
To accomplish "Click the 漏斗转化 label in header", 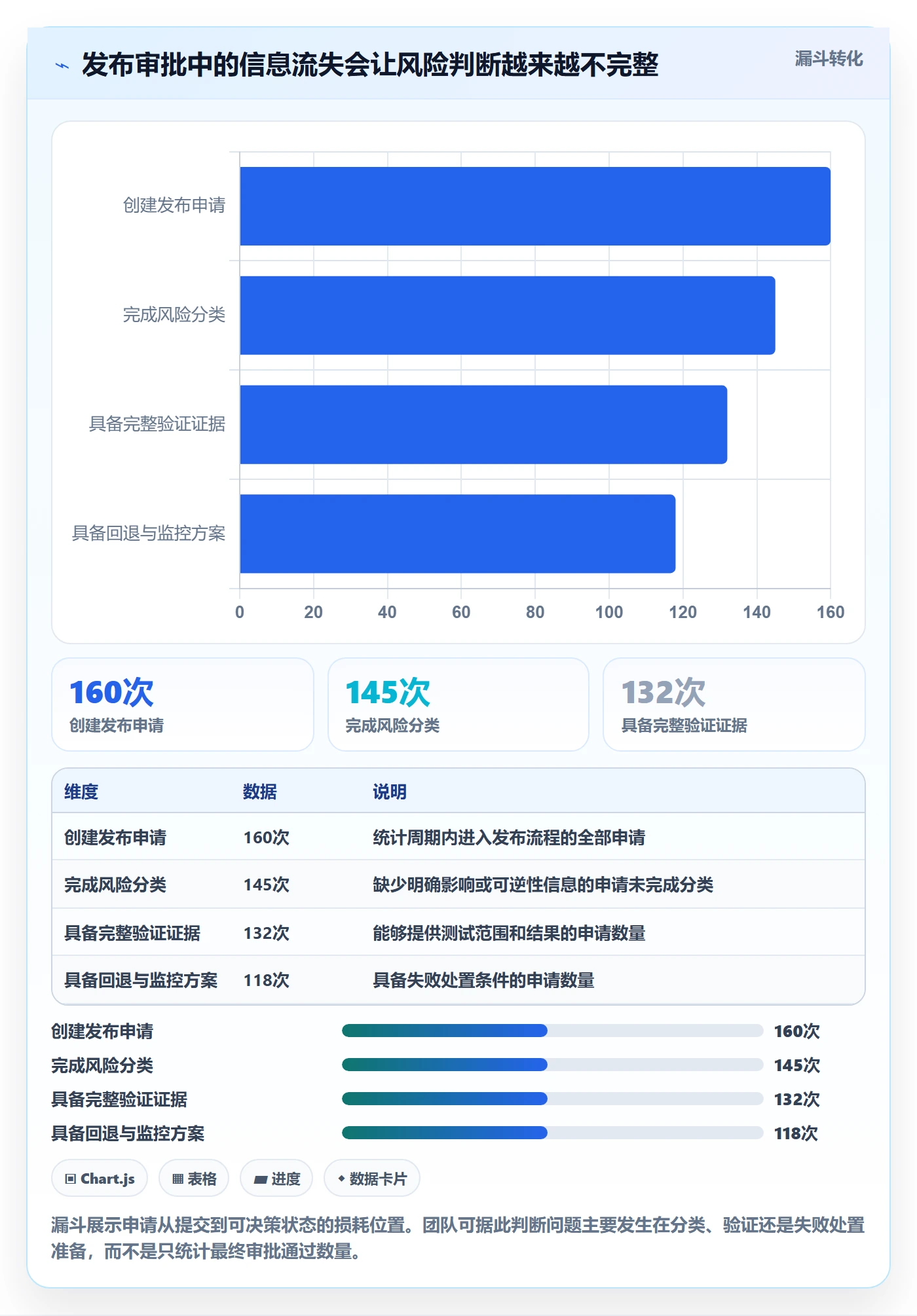I will coord(829,59).
